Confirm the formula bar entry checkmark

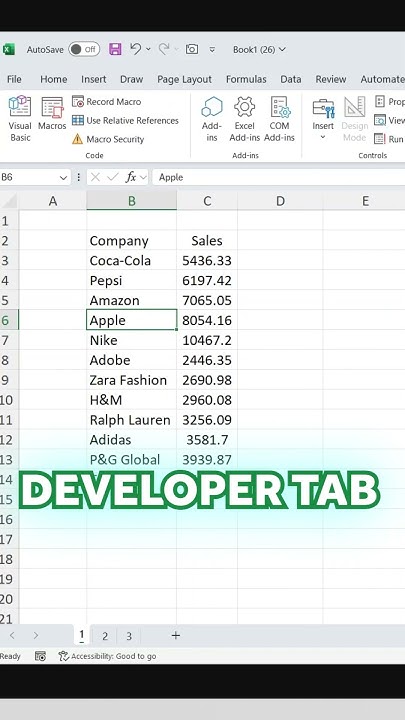(112, 177)
